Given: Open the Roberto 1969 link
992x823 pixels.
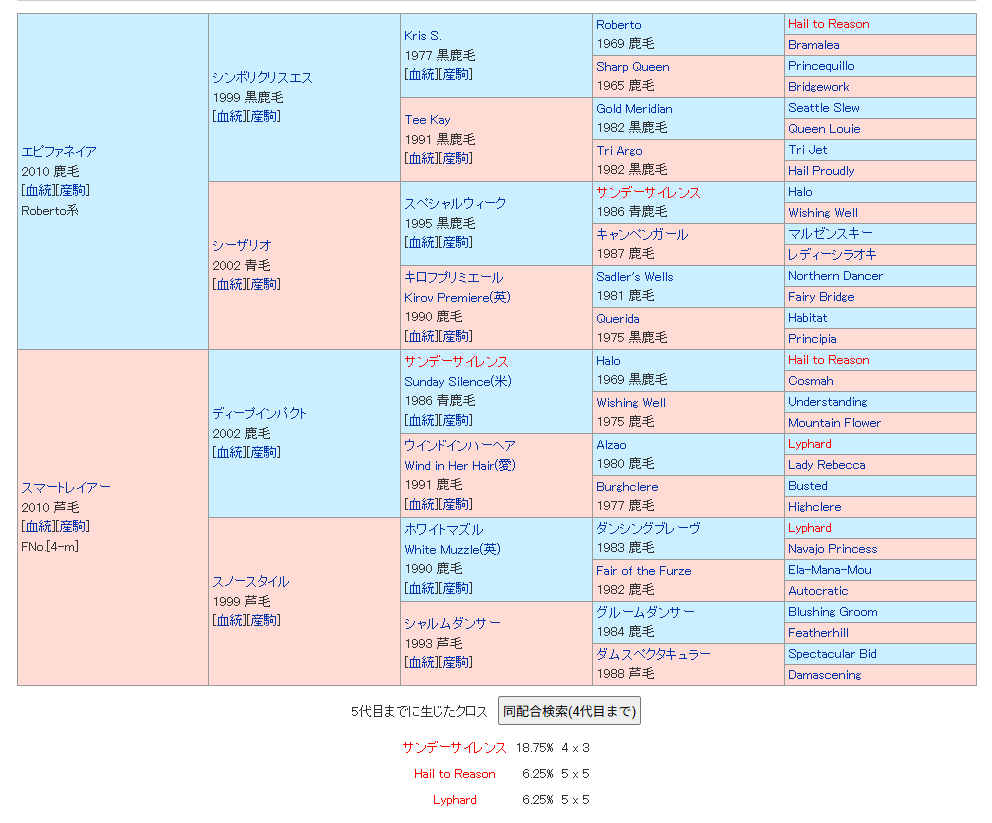Looking at the screenshot, I should click(619, 25).
